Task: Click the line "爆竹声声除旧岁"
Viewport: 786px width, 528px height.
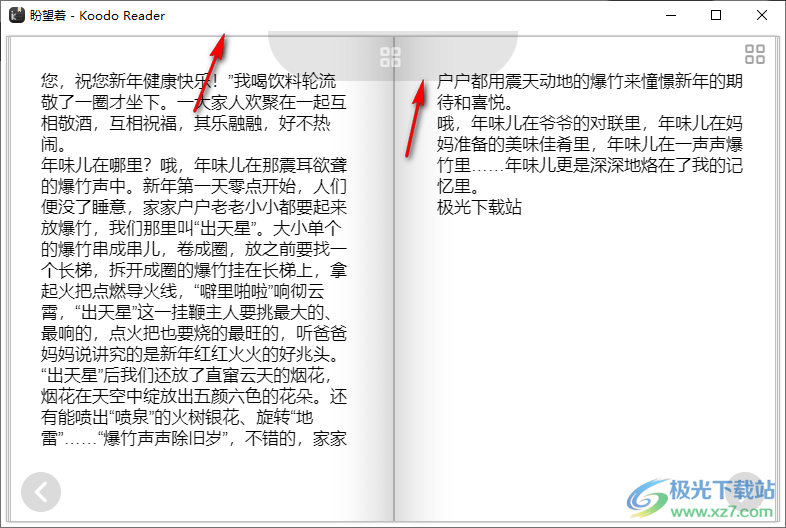Action: 193,438
